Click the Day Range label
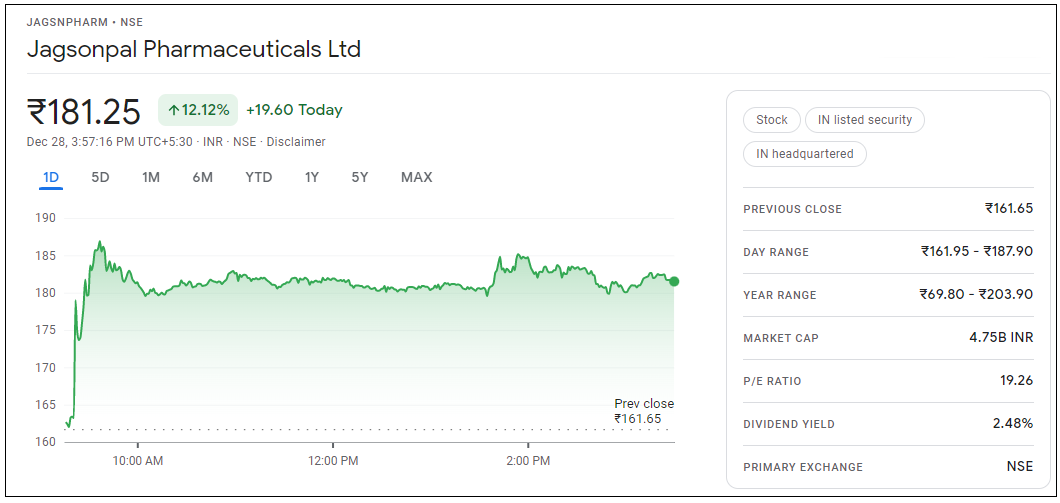This screenshot has width=1060, height=503. click(x=776, y=252)
